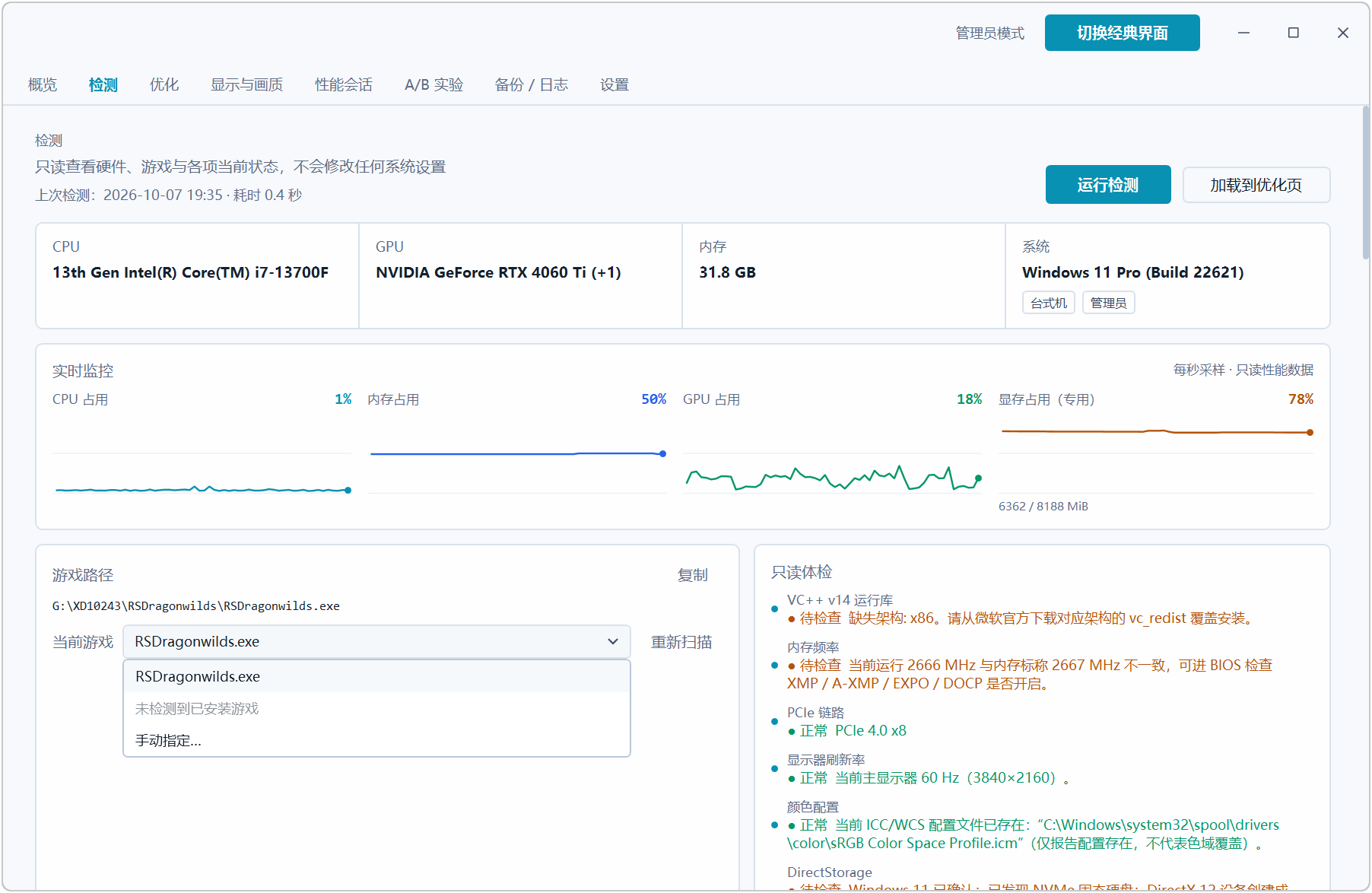1372x893 pixels.
Task: Click the 管理员模式 label
Action: [990, 33]
